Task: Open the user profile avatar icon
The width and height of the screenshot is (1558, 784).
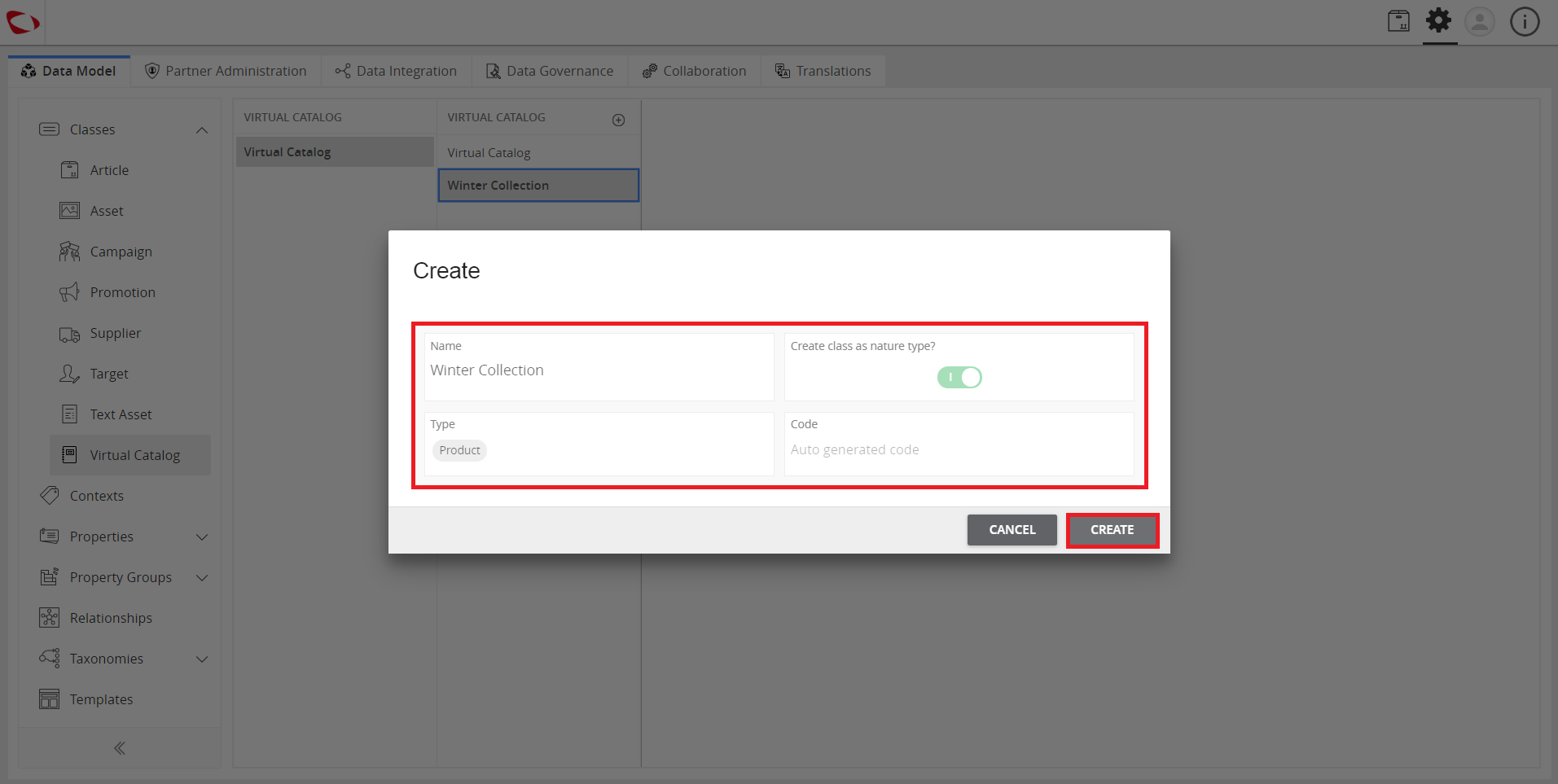Action: [x=1480, y=21]
